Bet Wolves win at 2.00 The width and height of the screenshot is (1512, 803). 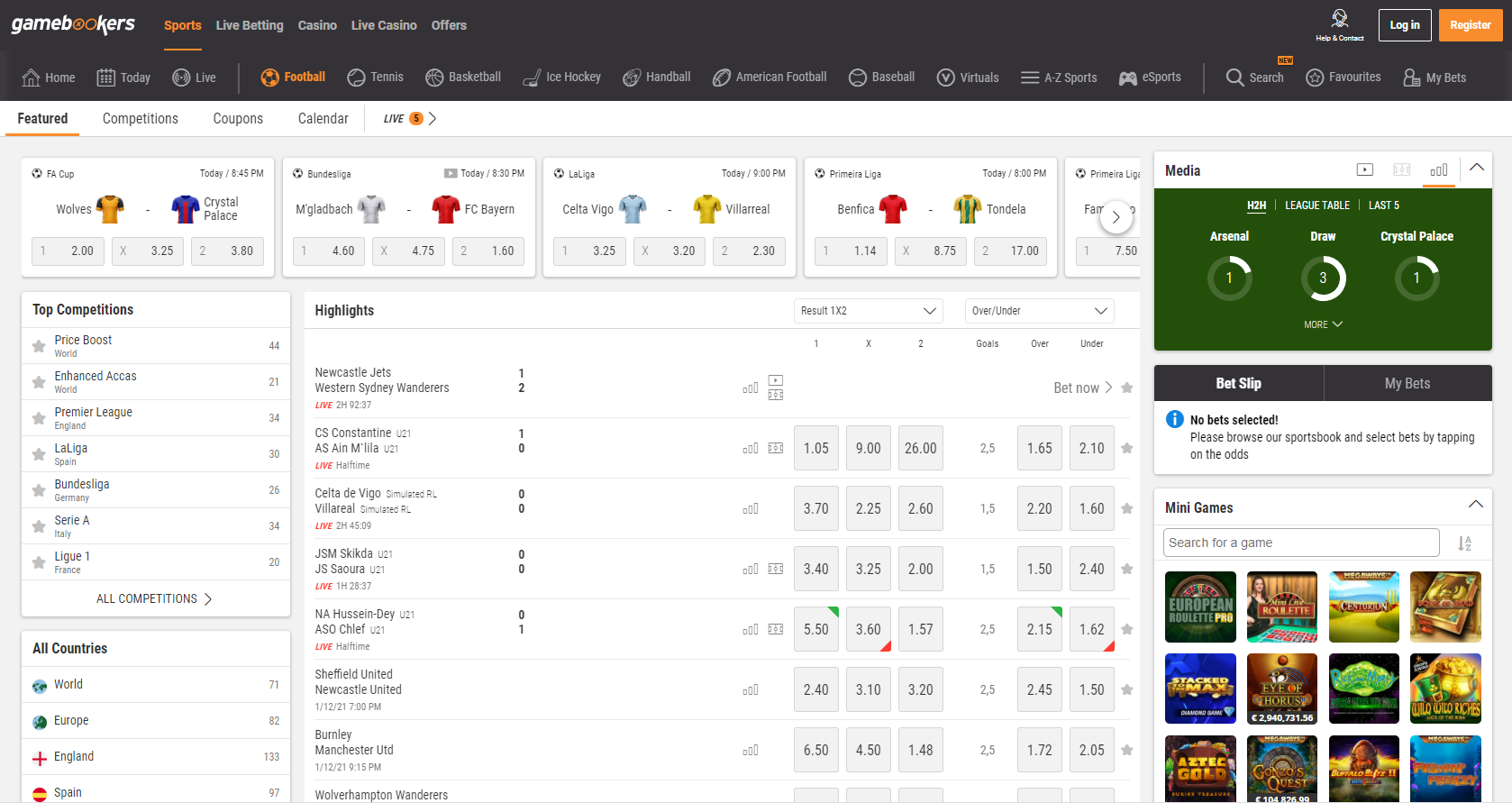click(x=68, y=251)
